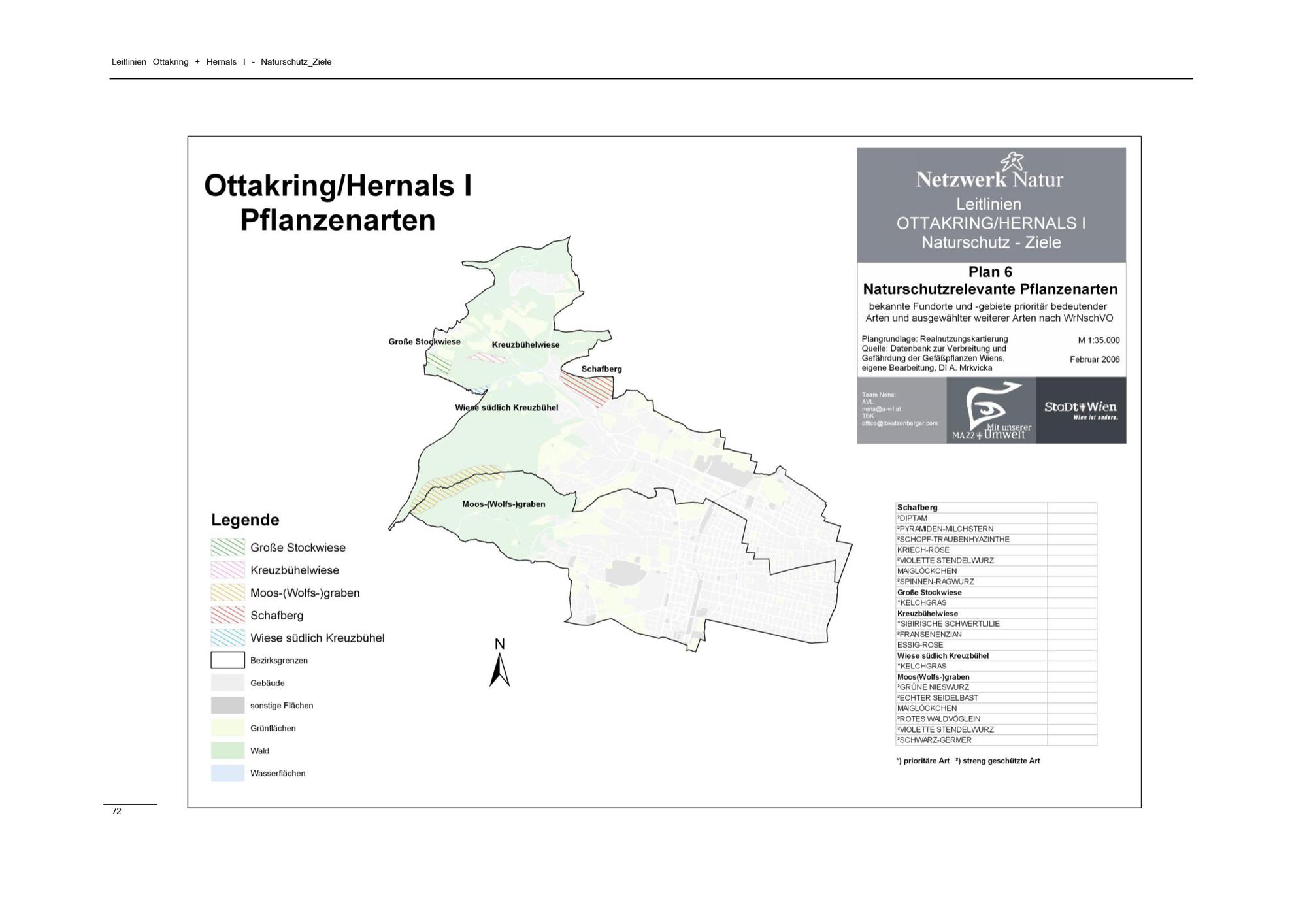Click the Netzwerk Natur logo figure

point(1012,160)
